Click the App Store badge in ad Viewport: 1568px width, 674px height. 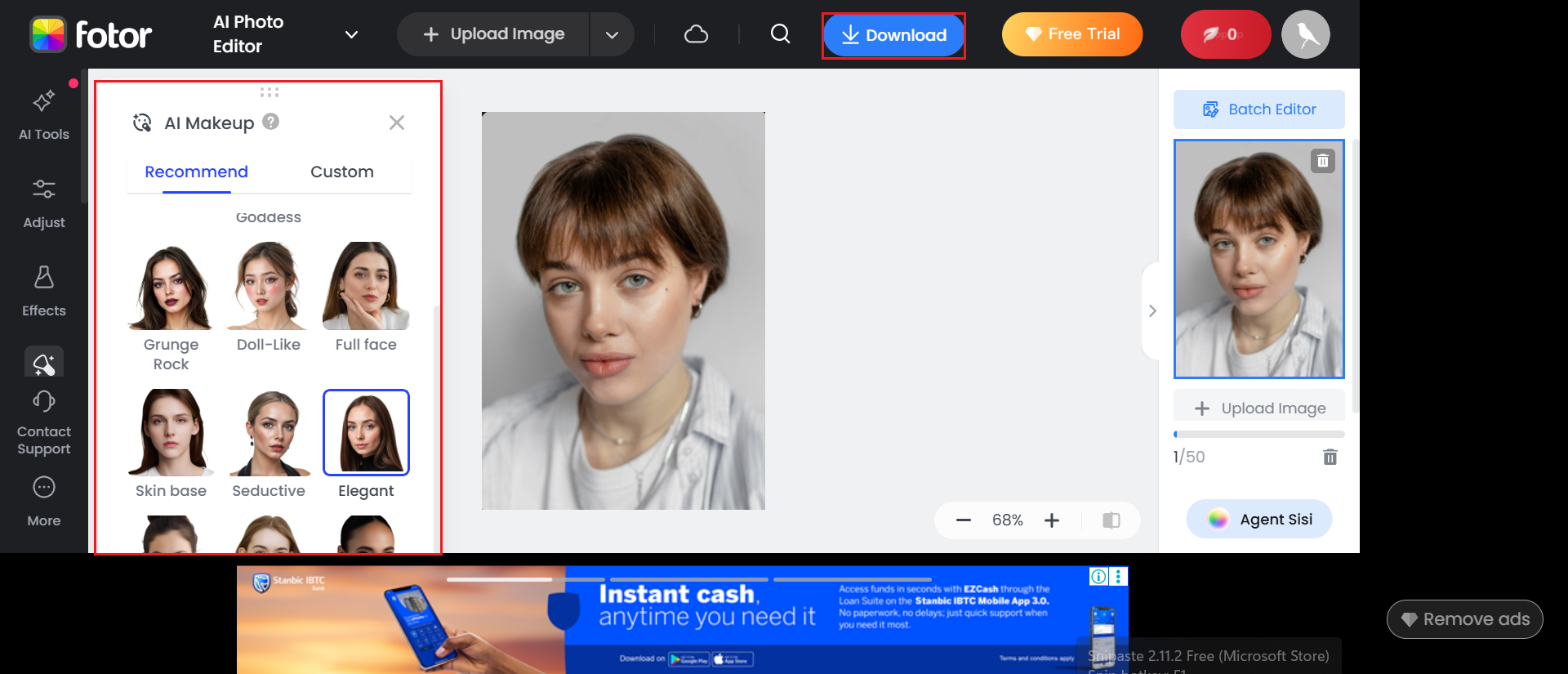[733, 659]
